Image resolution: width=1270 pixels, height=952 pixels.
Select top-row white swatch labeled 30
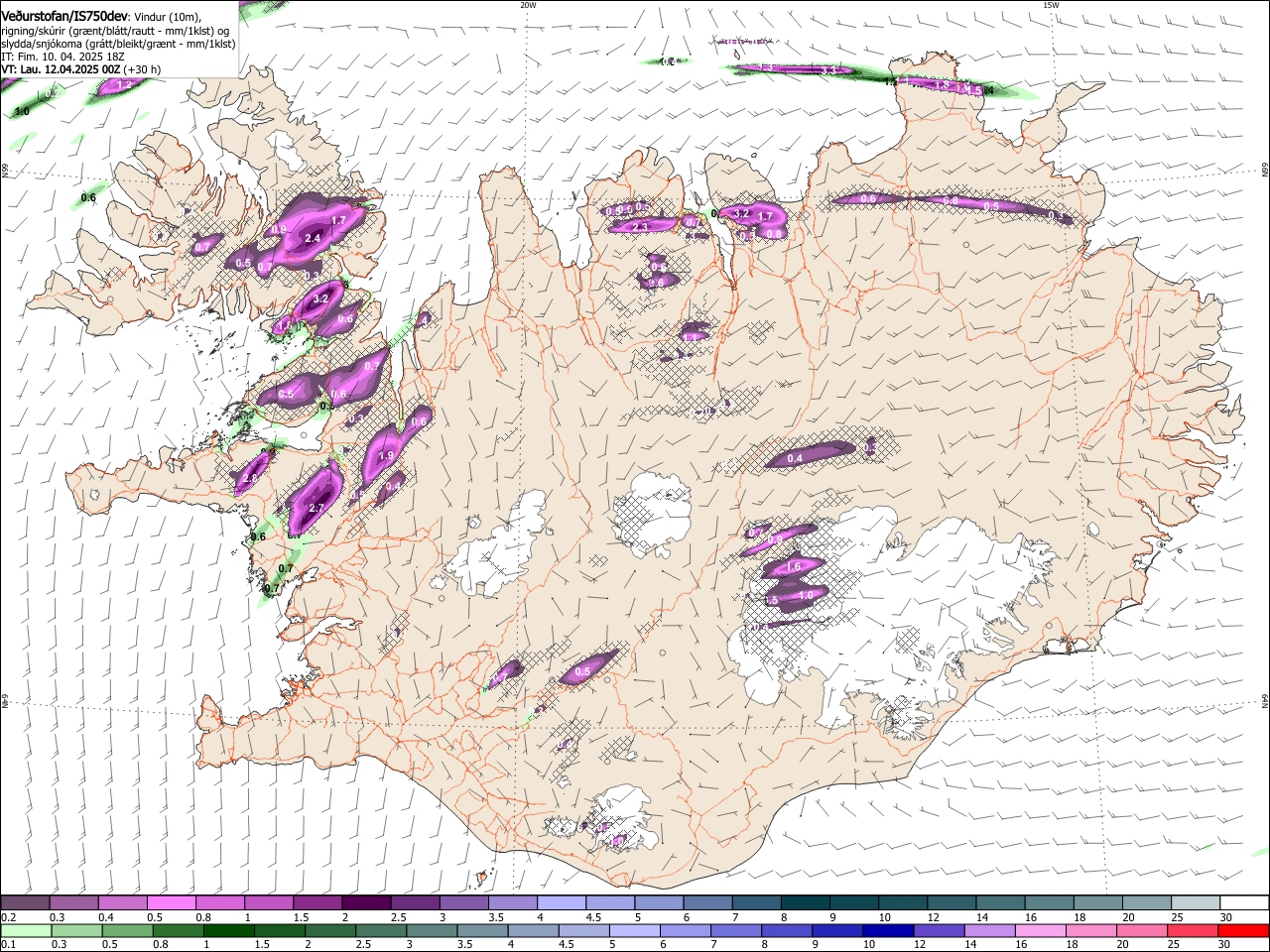point(1243,903)
